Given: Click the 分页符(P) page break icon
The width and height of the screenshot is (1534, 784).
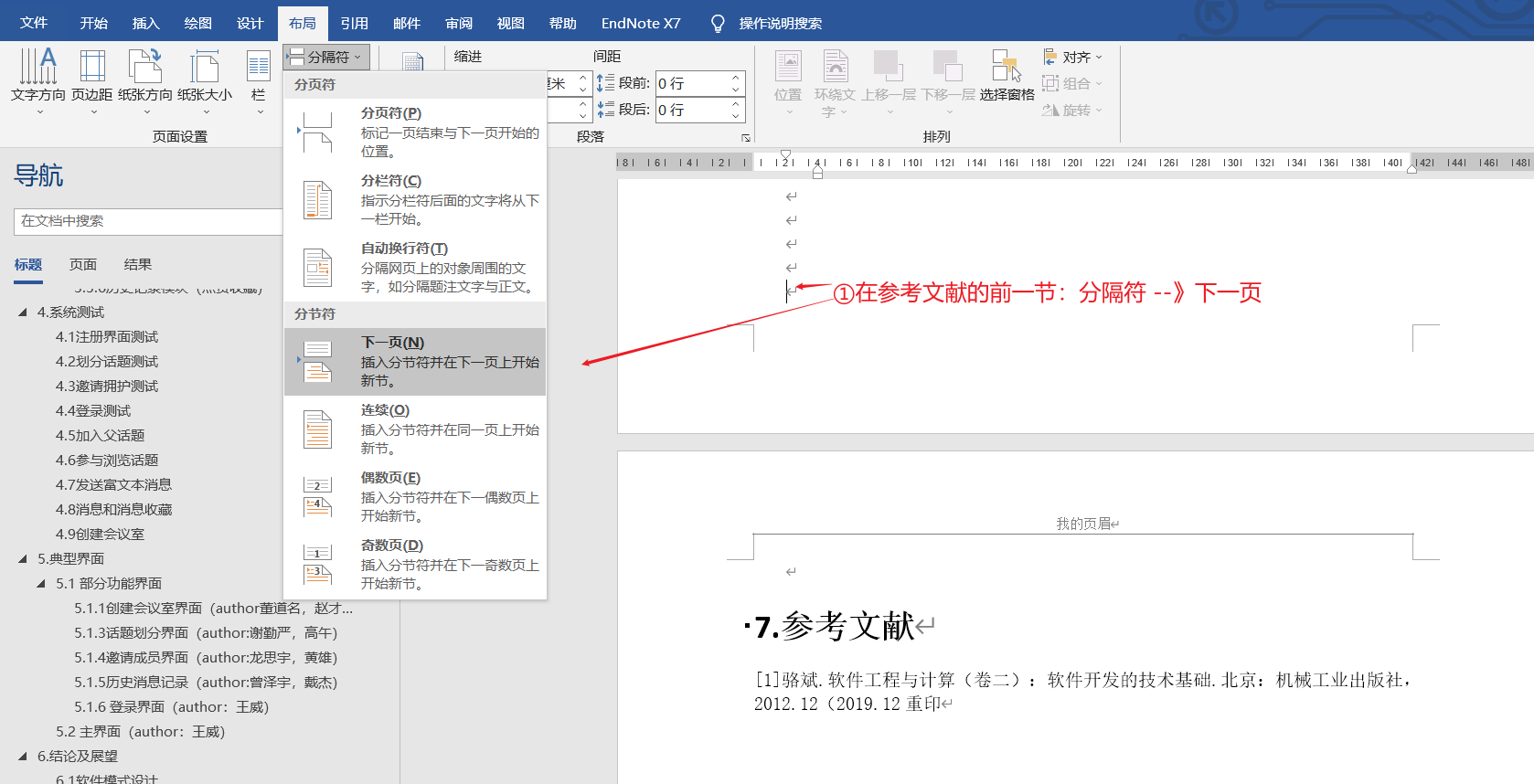Looking at the screenshot, I should point(317,132).
